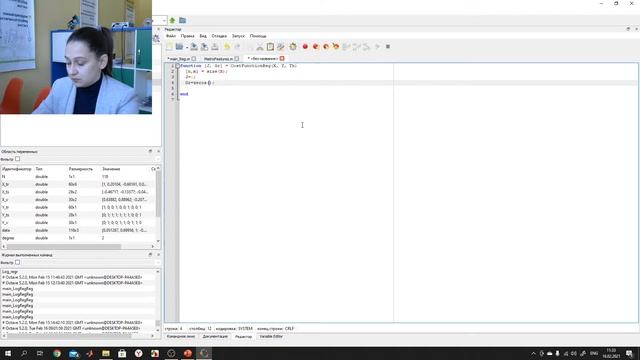Undock the command history panel
This screenshot has height=360, width=640.
[150, 255]
